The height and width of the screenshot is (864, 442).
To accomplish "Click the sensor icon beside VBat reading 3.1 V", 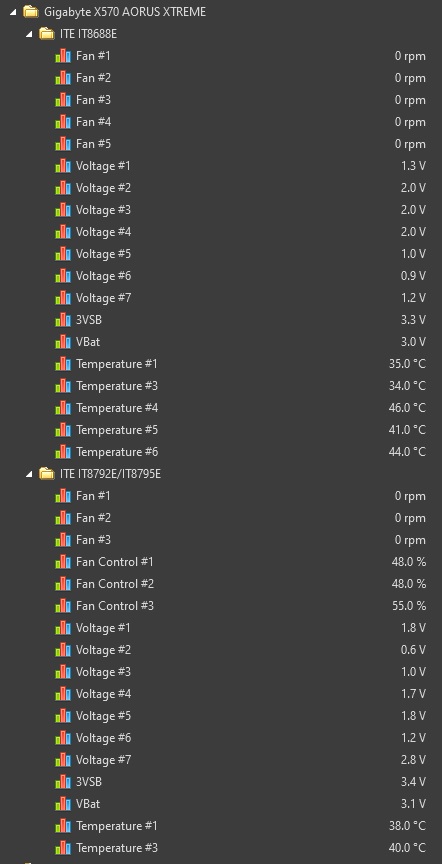I will [63, 803].
